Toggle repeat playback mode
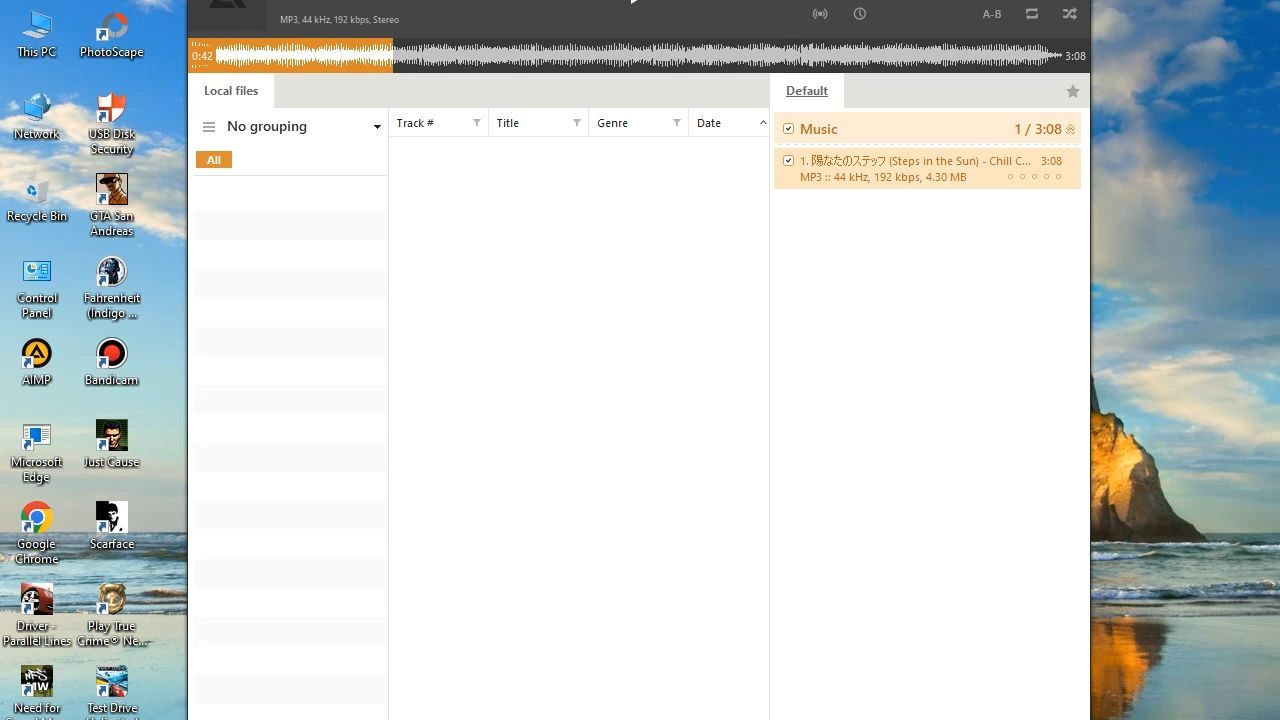Image resolution: width=1280 pixels, height=720 pixels. [1032, 14]
